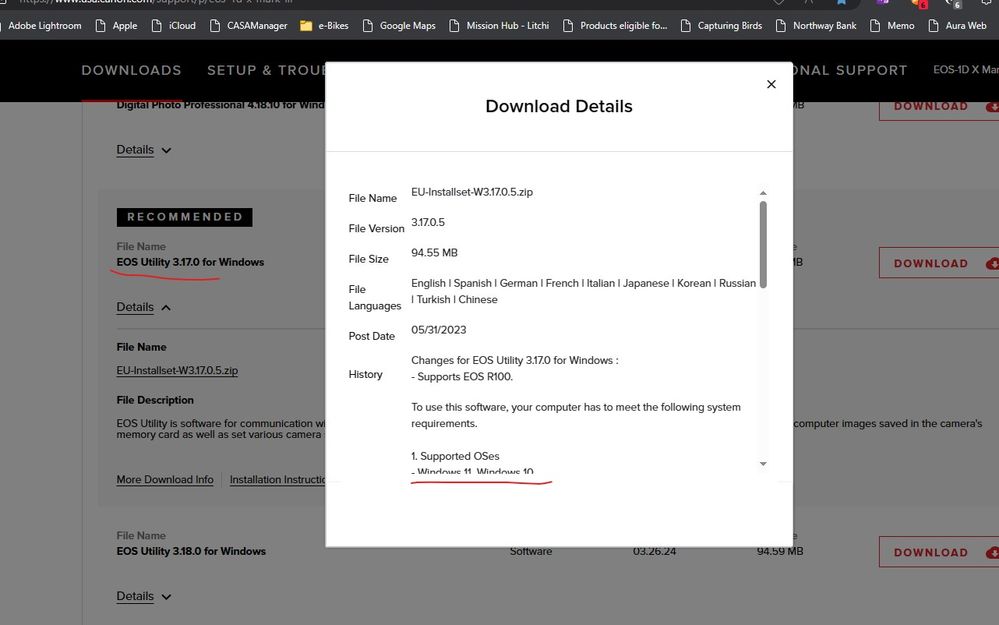Download EOS Utility 3.18.0 for Windows

pos(938,552)
